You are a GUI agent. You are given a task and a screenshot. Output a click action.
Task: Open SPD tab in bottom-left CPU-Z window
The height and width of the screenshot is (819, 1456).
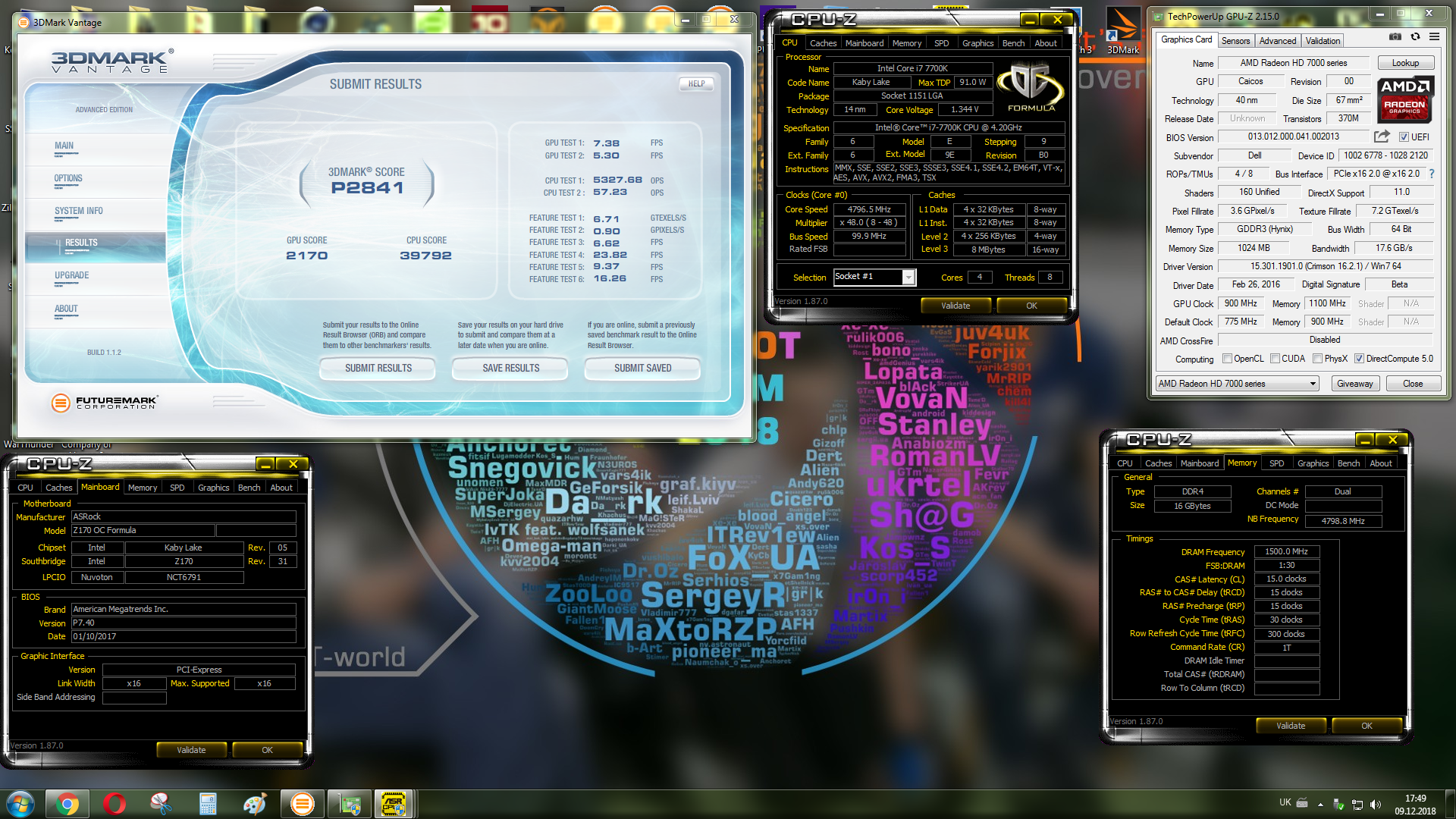click(177, 488)
